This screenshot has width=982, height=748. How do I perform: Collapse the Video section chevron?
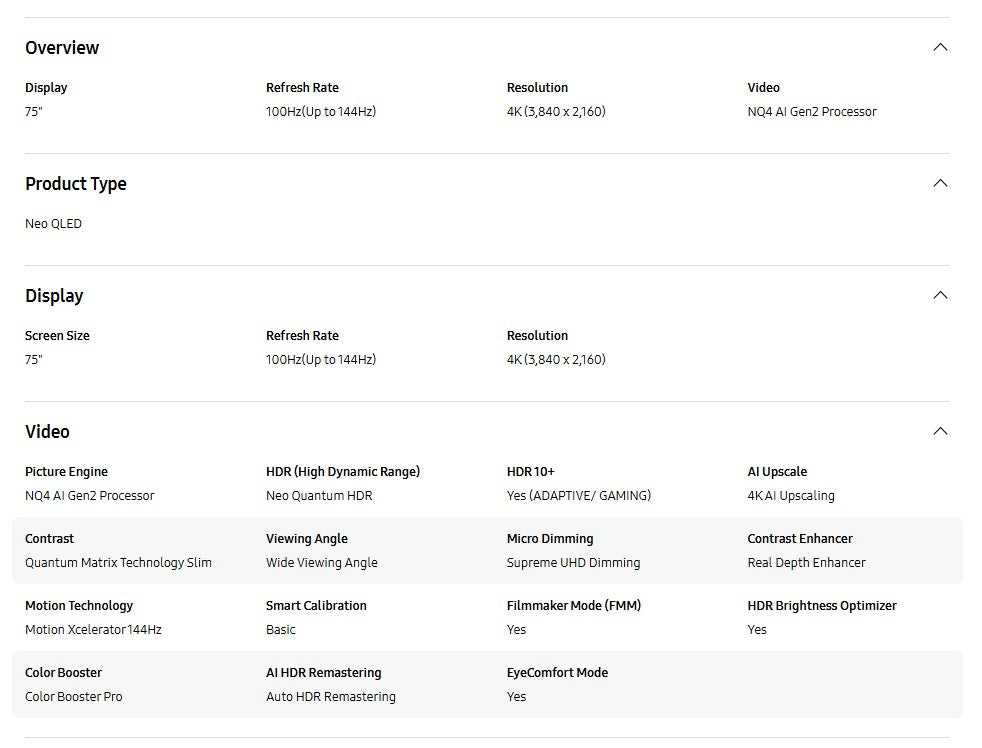(940, 431)
